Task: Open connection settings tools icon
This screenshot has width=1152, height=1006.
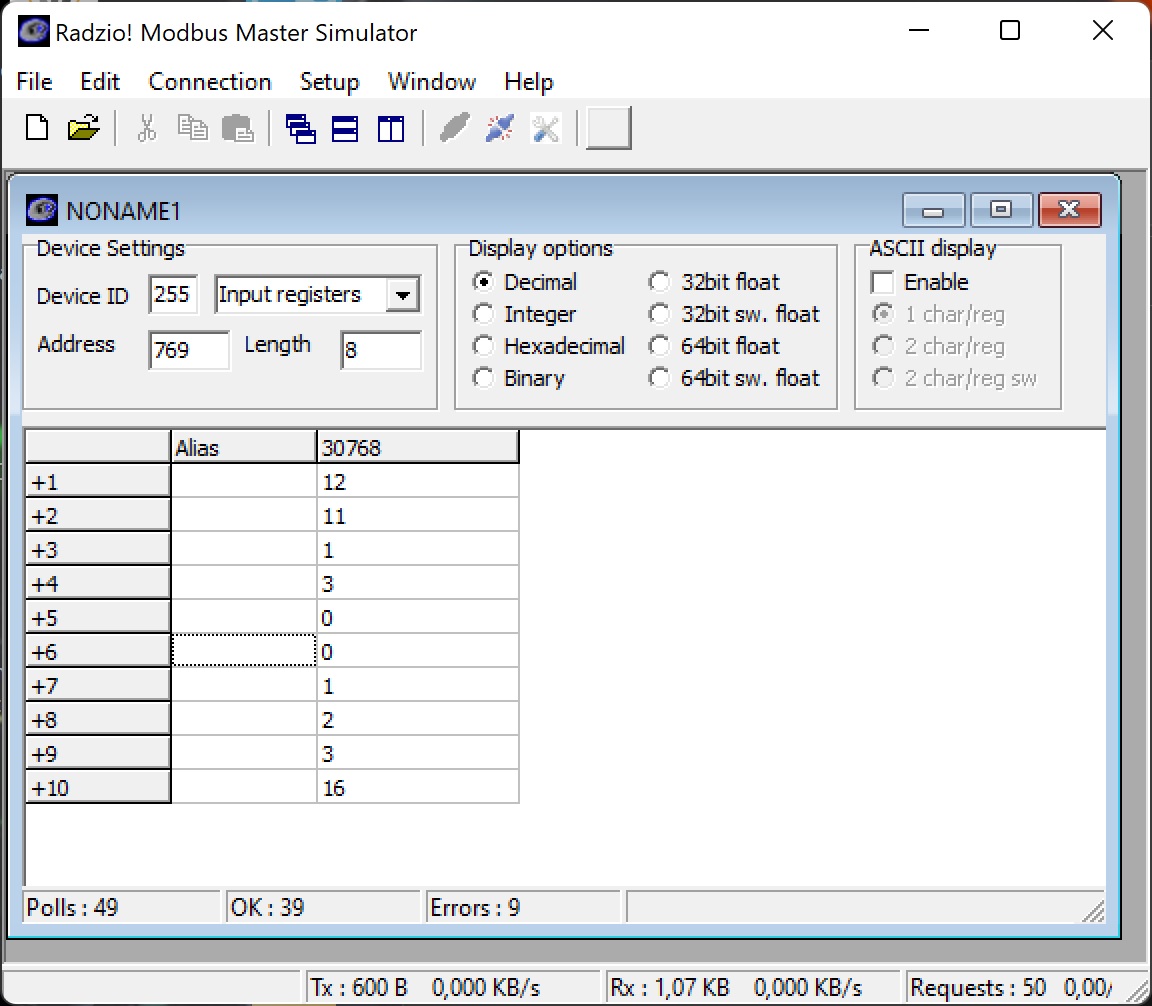Action: click(546, 128)
